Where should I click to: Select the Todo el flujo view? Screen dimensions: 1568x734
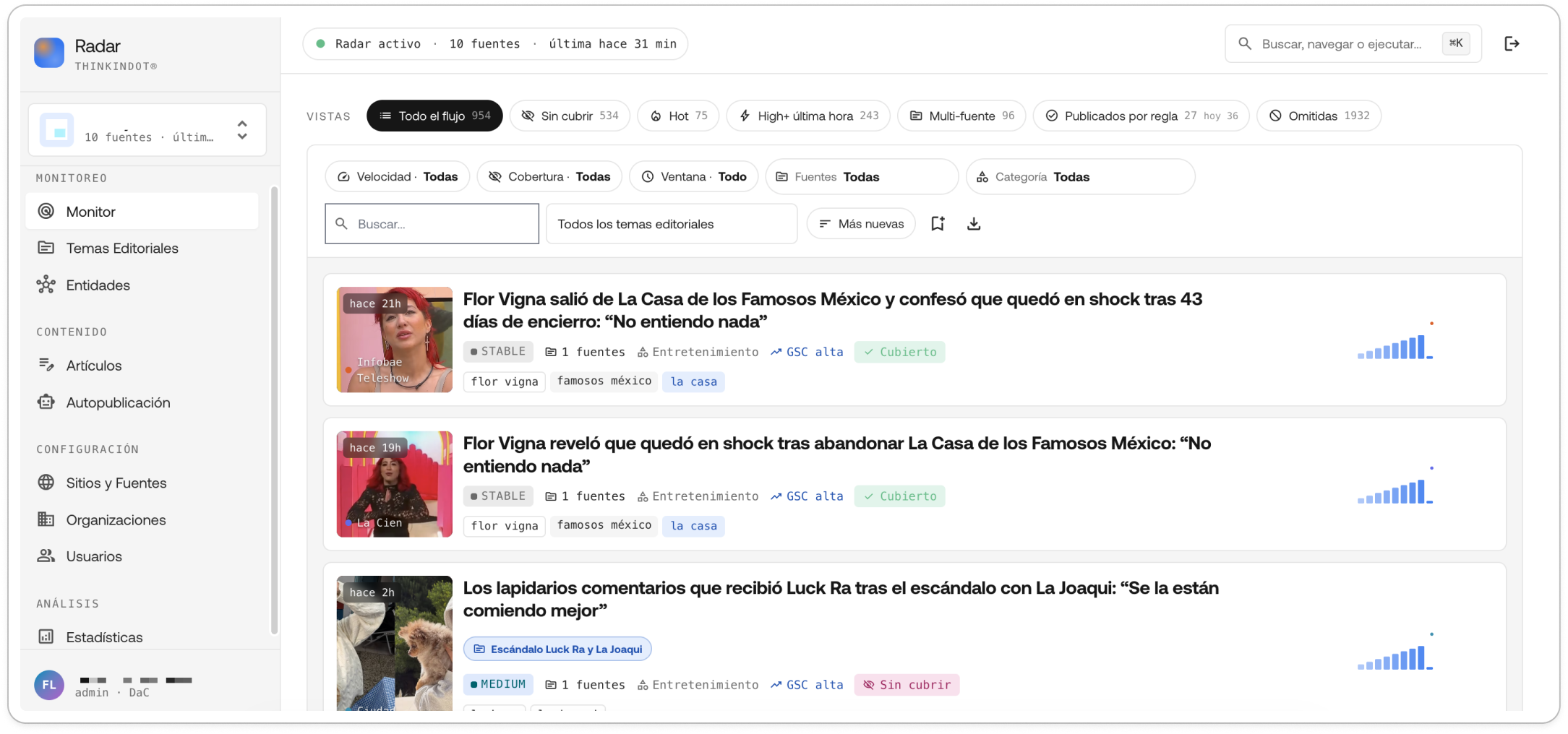click(x=434, y=116)
